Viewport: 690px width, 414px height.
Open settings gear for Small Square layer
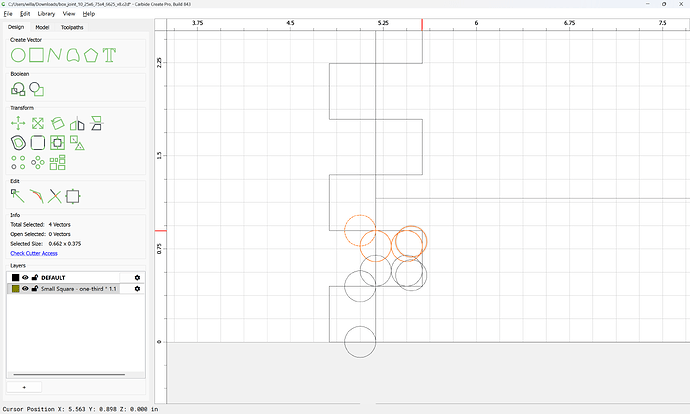click(137, 289)
